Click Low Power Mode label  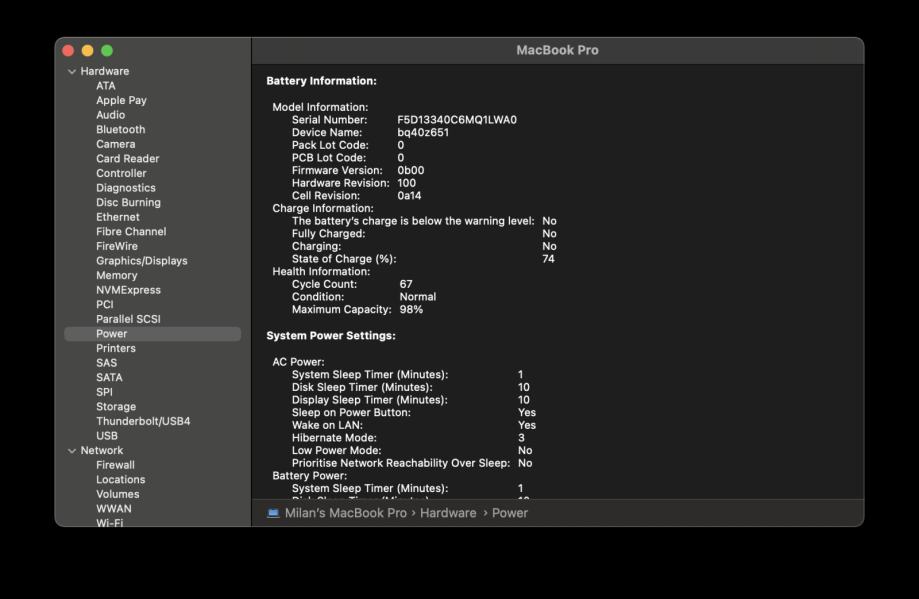pyautogui.click(x=336, y=451)
